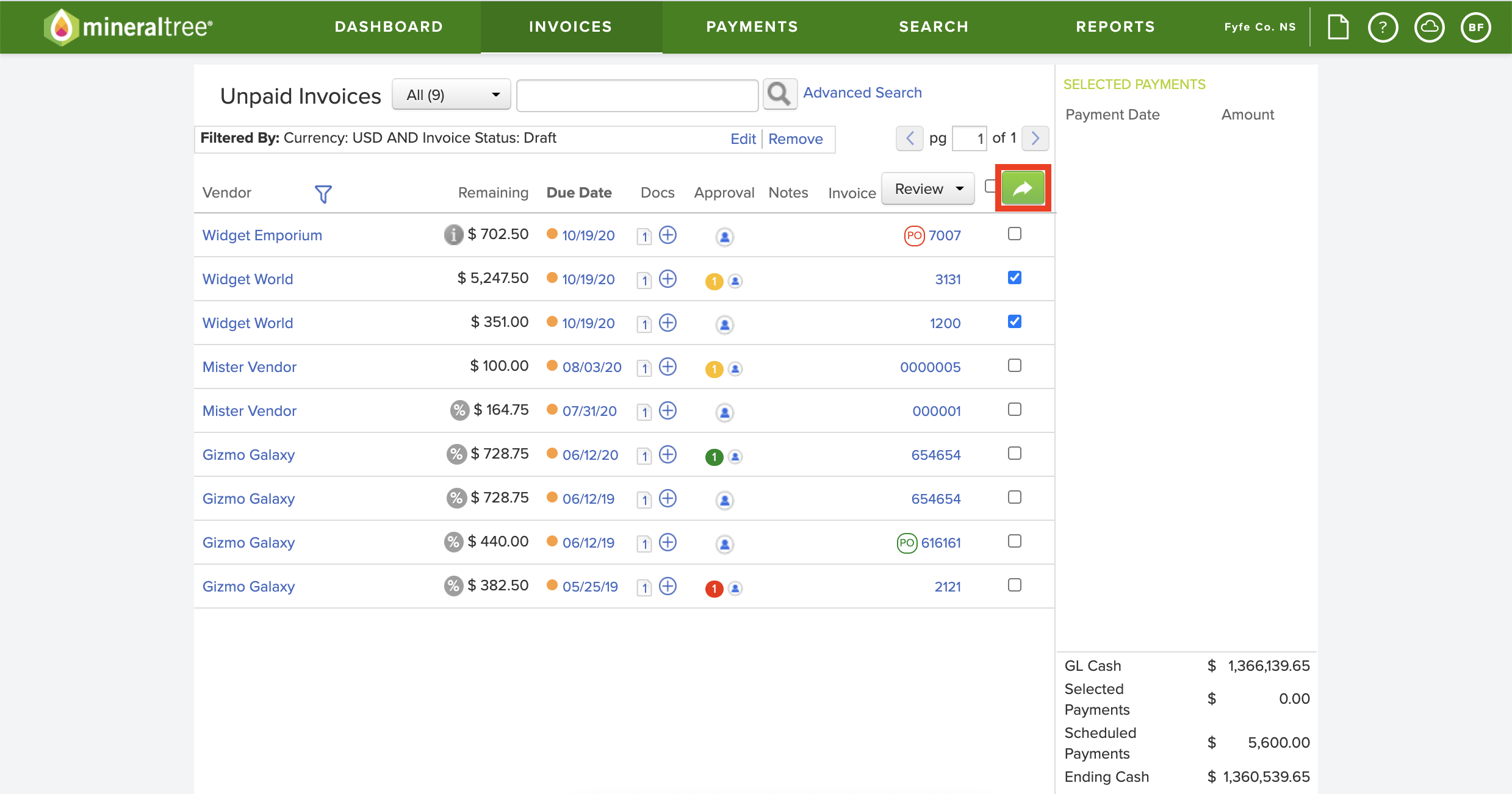The width and height of the screenshot is (1512, 794).
Task: Go to previous page arrow
Action: (910, 138)
